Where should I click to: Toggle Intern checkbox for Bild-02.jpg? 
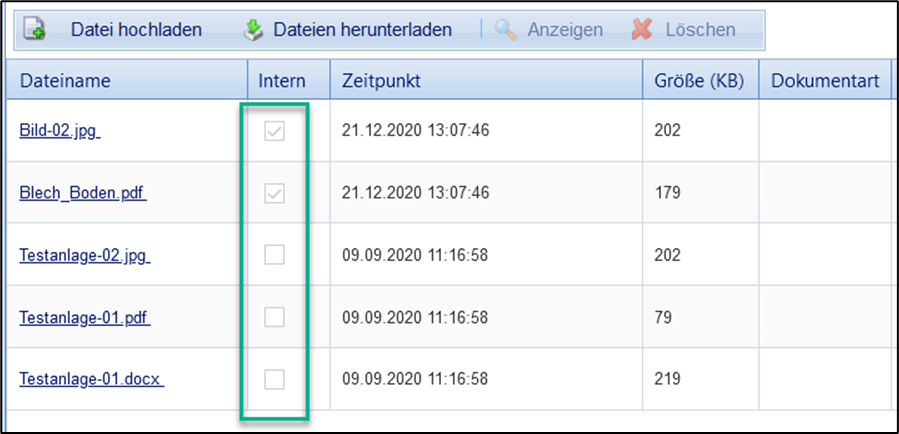tap(274, 131)
